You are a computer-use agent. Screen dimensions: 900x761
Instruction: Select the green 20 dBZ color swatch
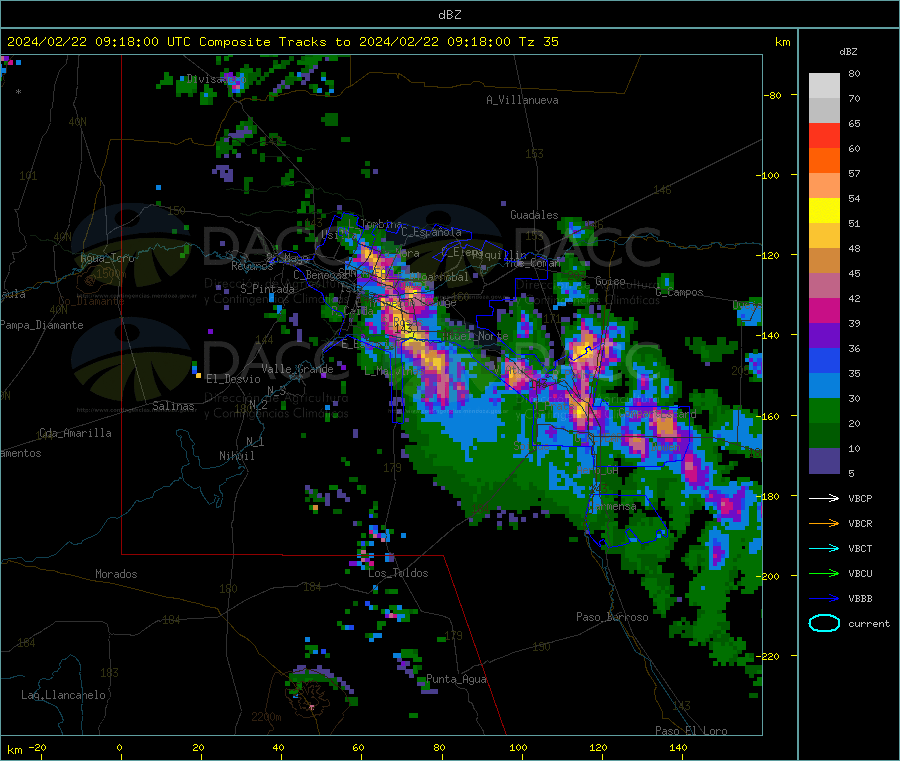pos(824,411)
